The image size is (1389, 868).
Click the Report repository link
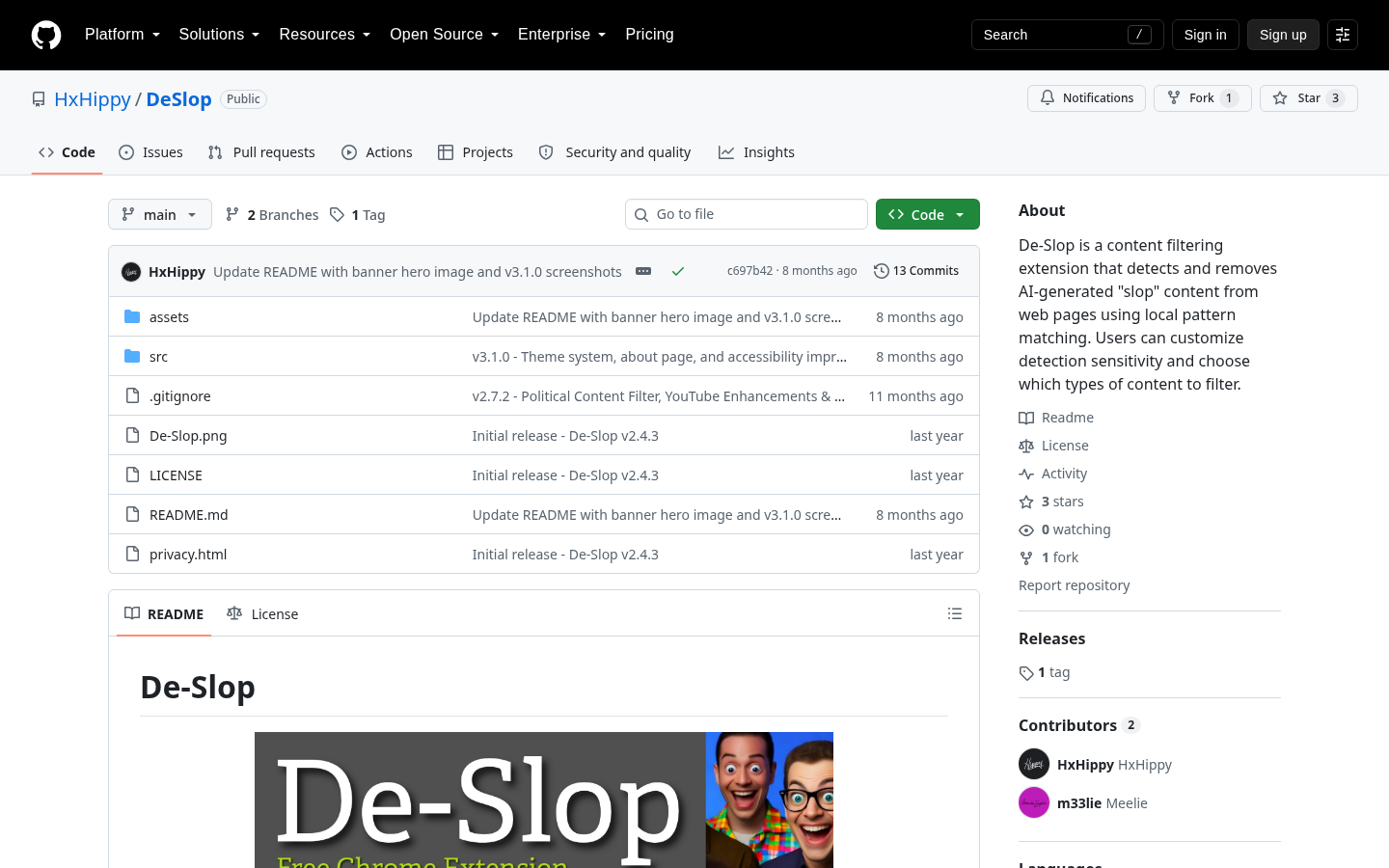point(1074,585)
